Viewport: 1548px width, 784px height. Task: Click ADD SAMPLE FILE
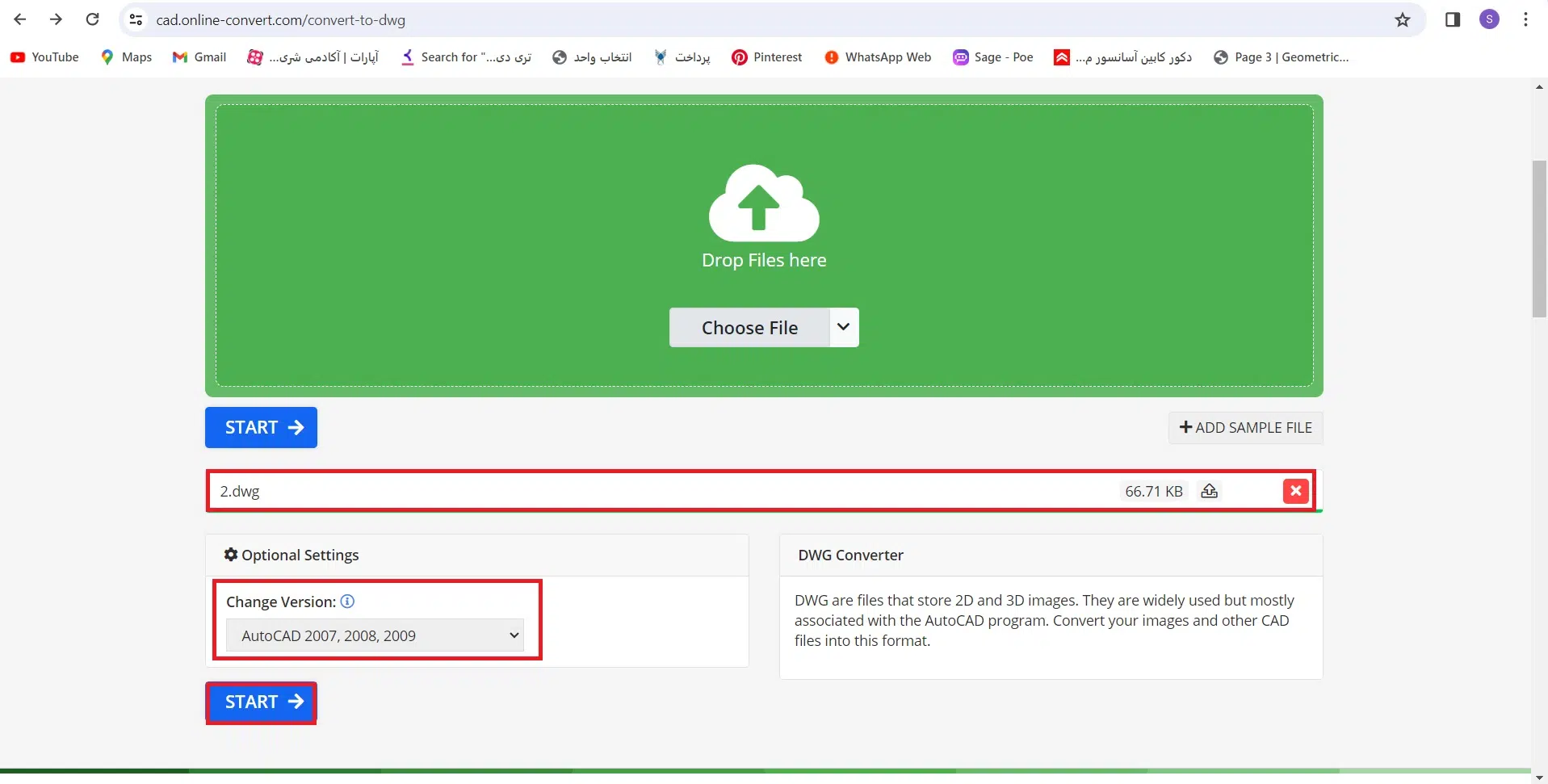click(x=1245, y=428)
